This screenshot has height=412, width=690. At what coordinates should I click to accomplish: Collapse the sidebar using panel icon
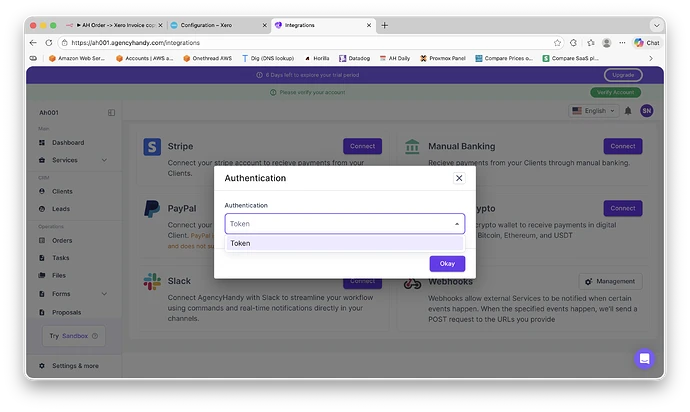pos(111,113)
